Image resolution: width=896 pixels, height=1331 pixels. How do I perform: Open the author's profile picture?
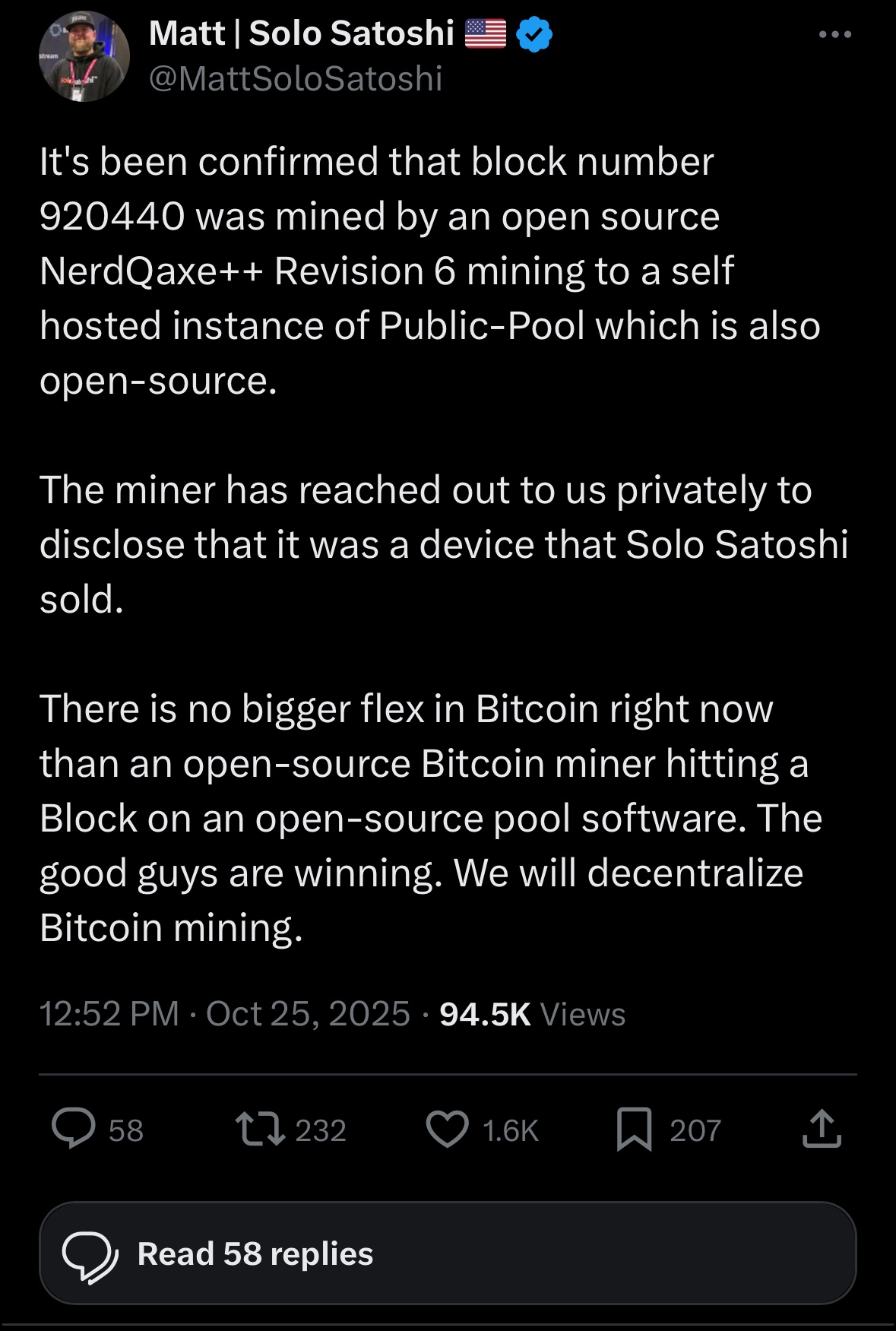click(x=84, y=56)
